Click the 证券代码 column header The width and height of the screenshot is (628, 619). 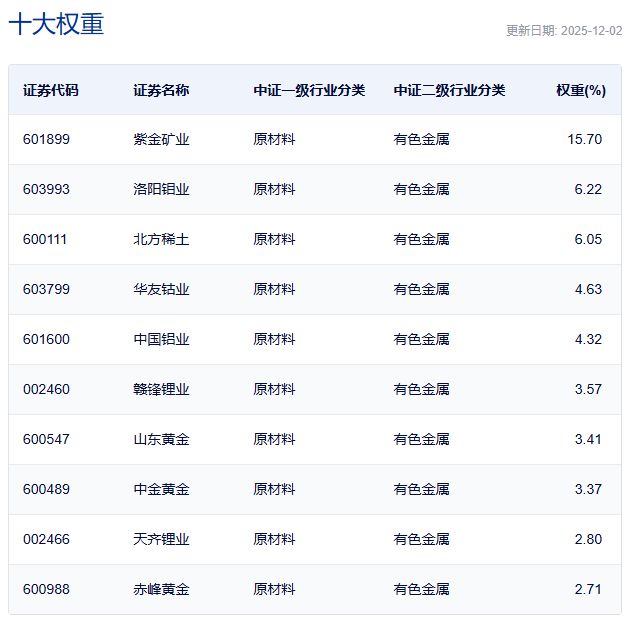coord(51,90)
